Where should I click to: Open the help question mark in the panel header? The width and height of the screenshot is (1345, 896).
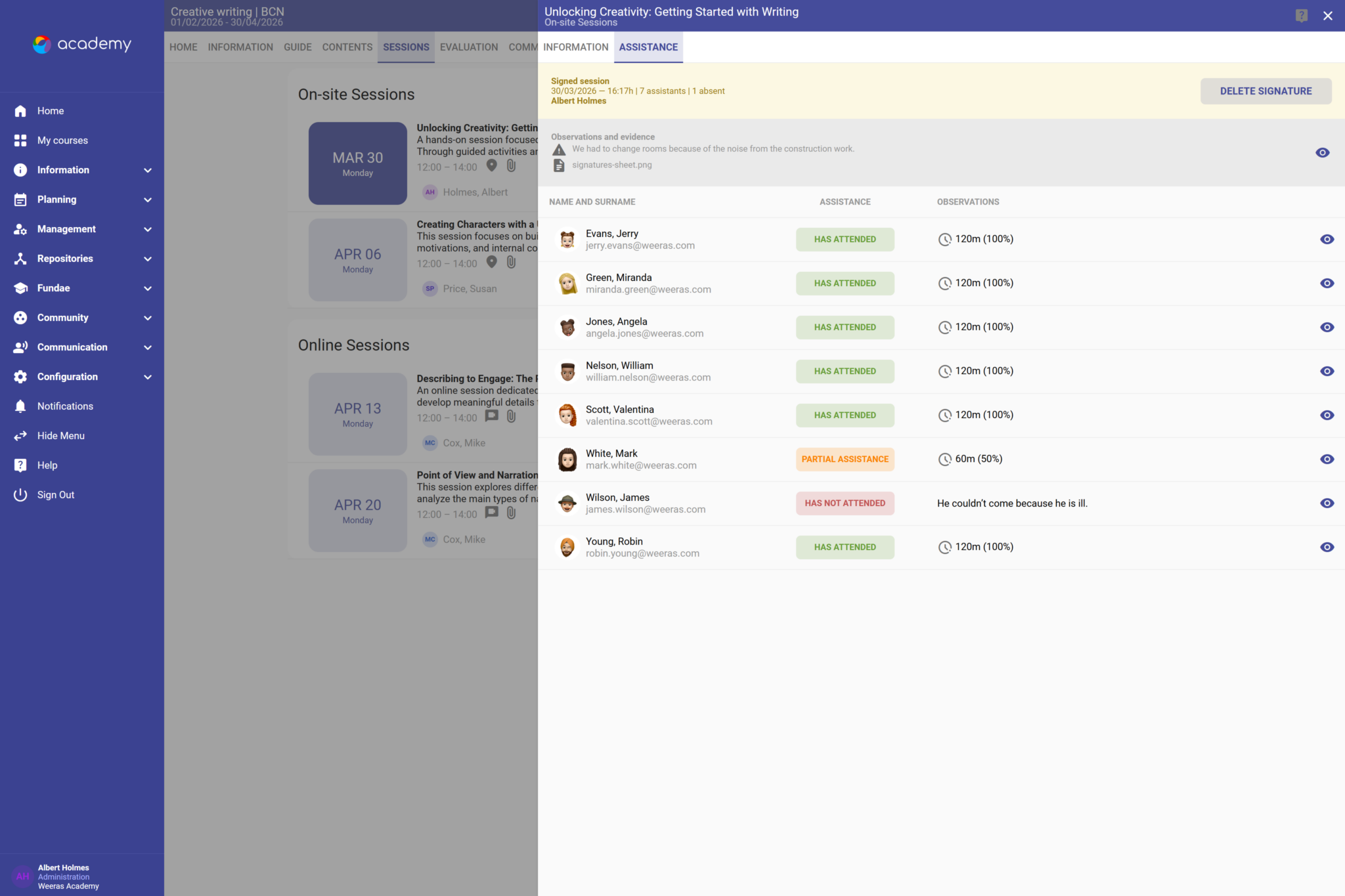1302,15
